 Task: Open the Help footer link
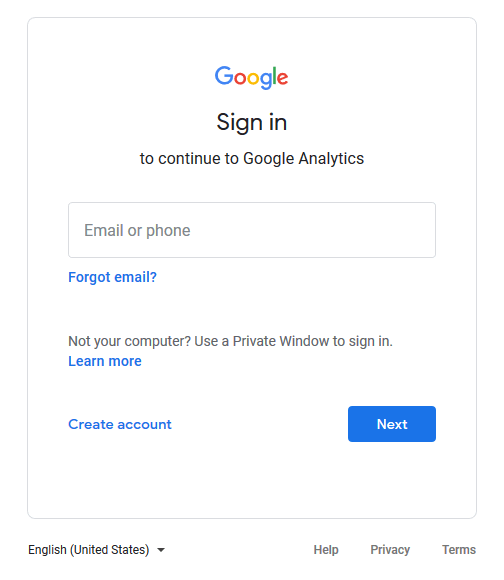(x=326, y=550)
